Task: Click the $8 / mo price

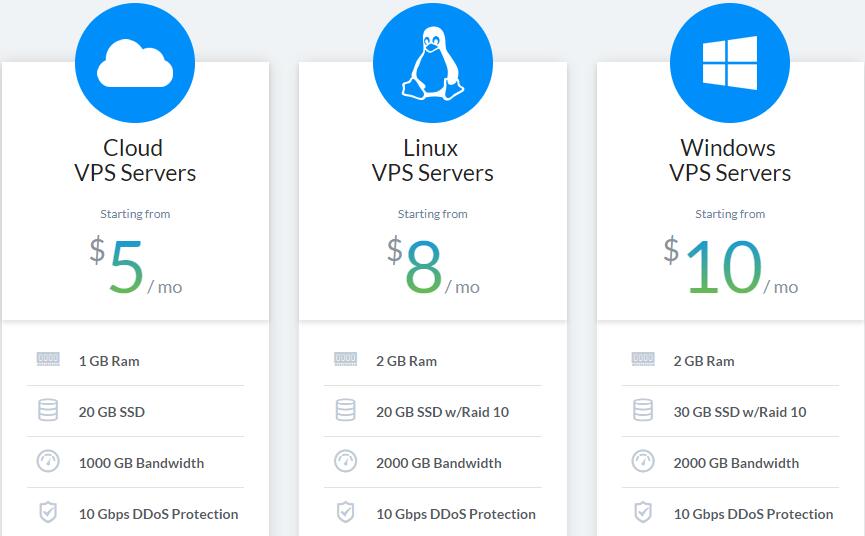Action: click(x=433, y=266)
